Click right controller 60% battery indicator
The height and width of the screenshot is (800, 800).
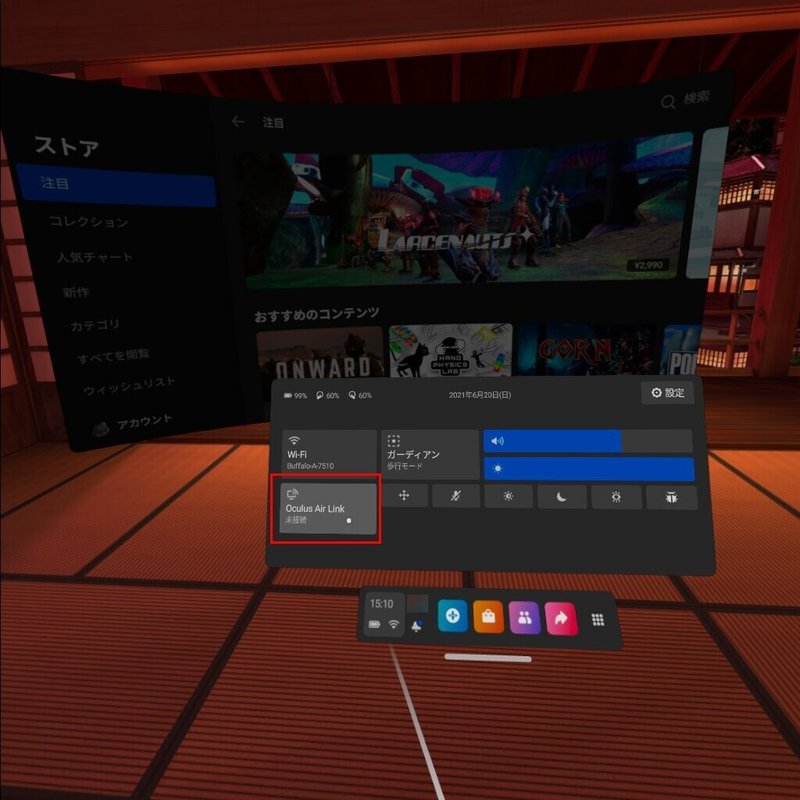(x=360, y=395)
